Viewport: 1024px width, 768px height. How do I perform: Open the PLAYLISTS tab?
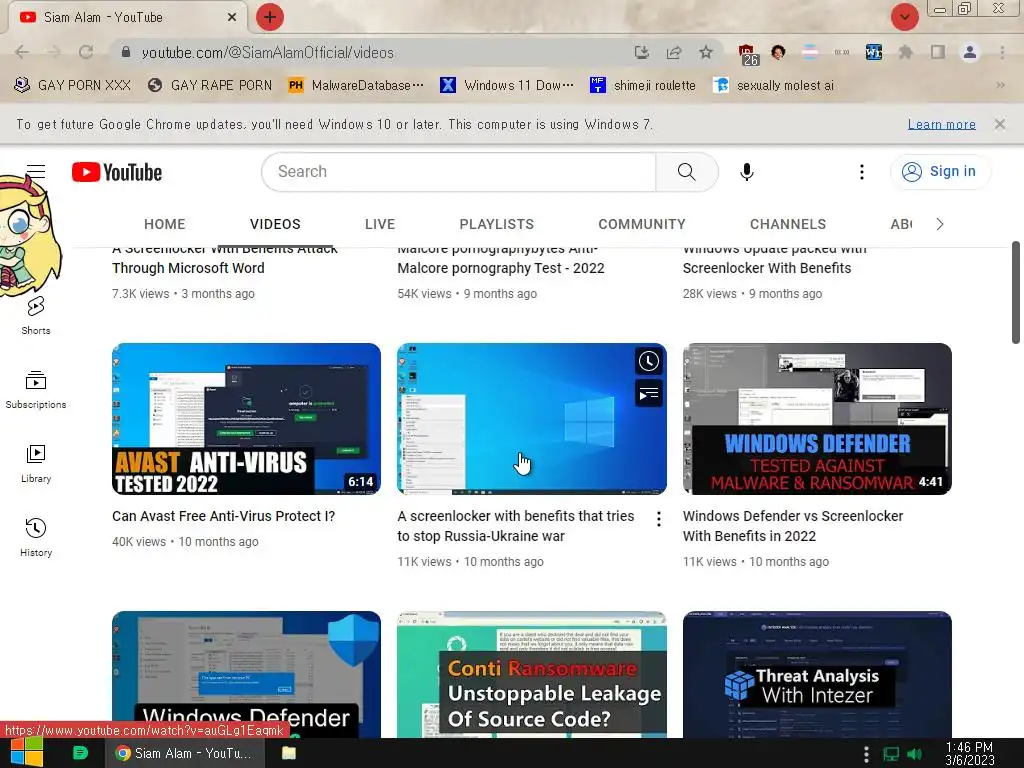496,224
